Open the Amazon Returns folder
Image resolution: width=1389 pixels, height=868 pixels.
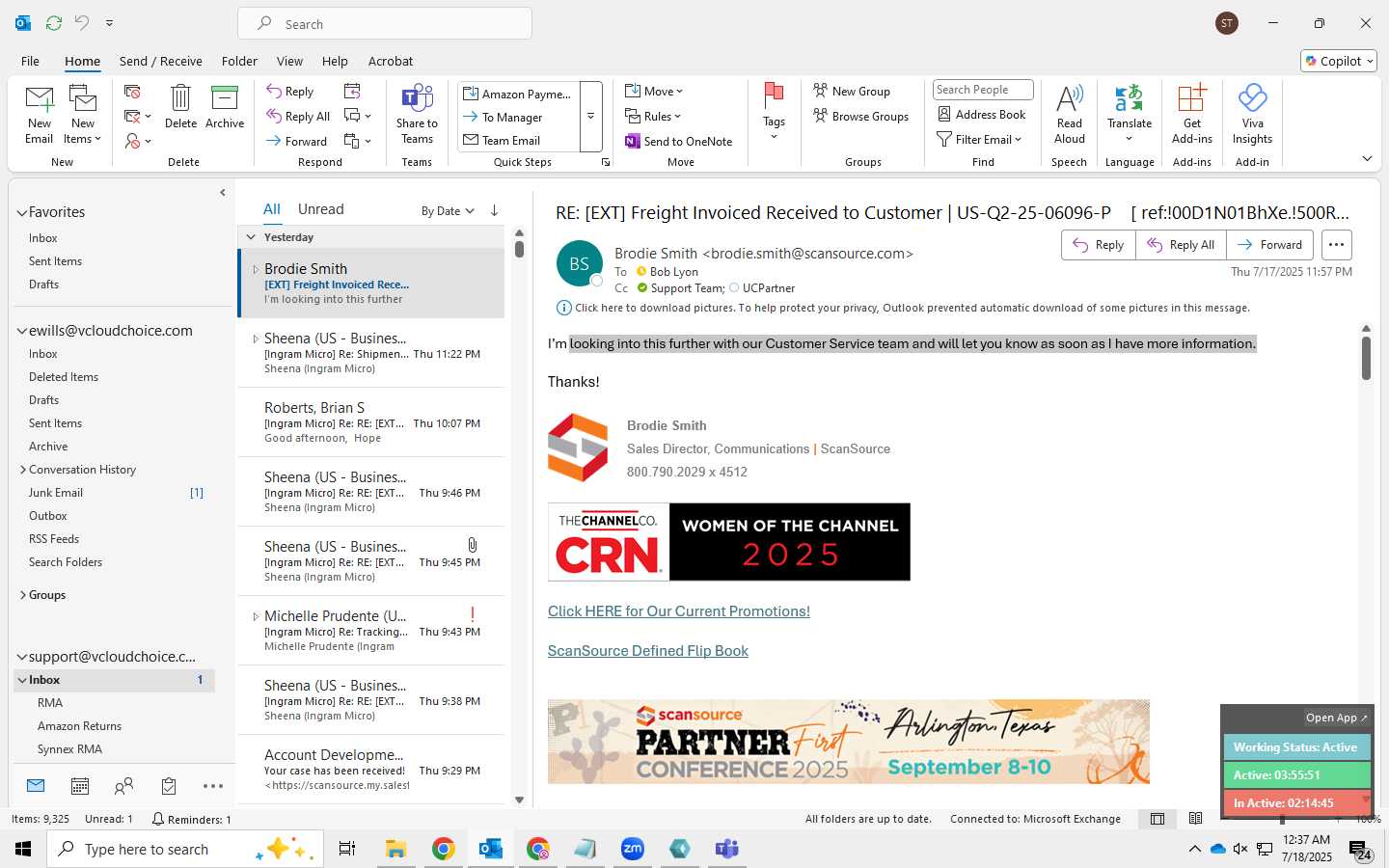click(x=79, y=726)
